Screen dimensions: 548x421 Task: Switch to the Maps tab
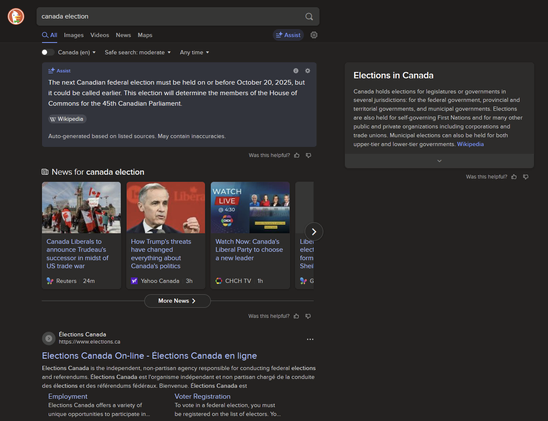click(x=145, y=35)
